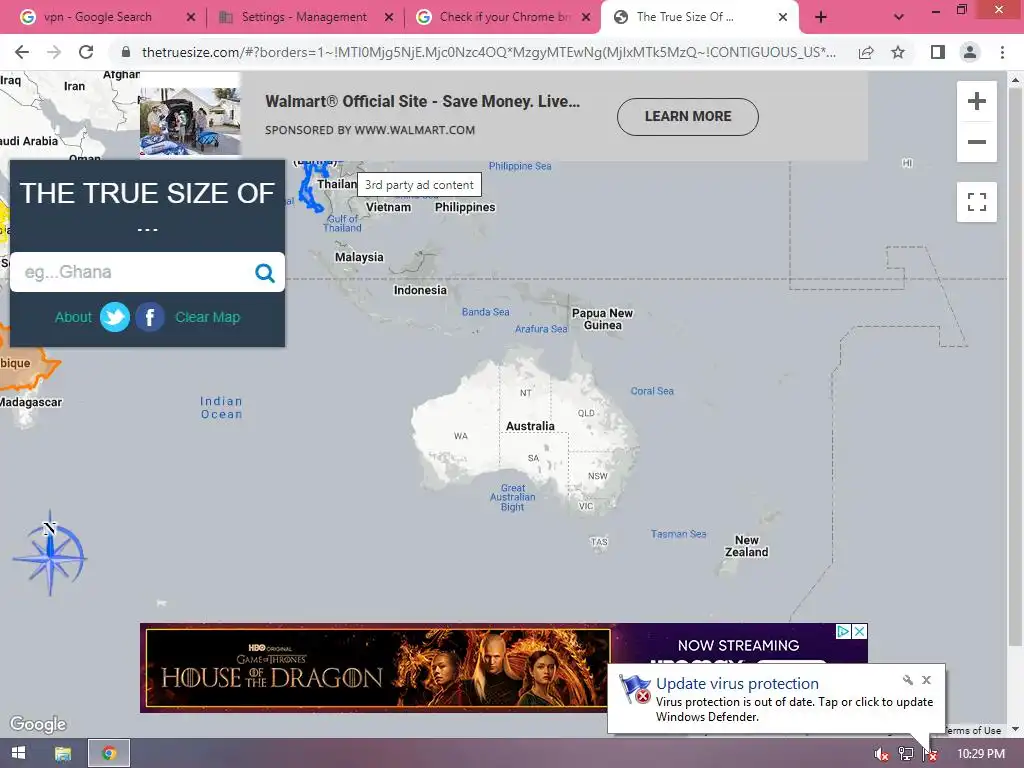The image size is (1024, 768).
Task: Go forward in browser history
Action: [54, 52]
